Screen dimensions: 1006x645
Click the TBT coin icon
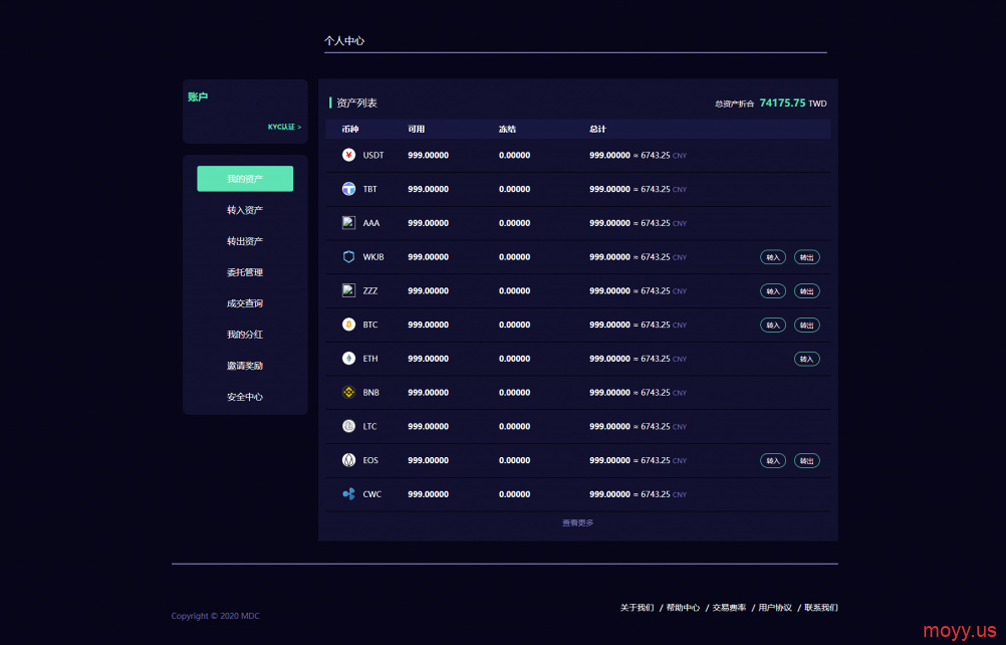coord(348,189)
